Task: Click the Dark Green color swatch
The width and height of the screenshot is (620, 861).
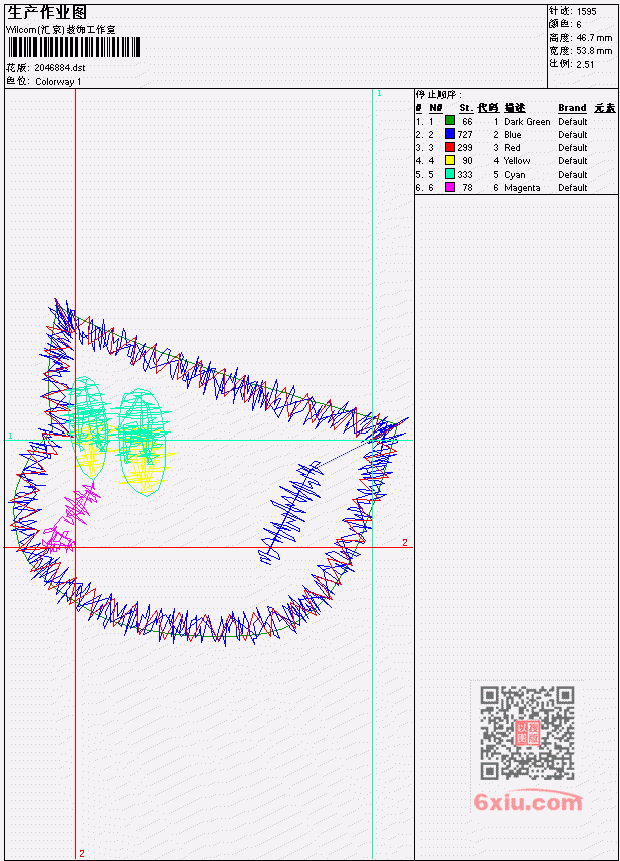Action: click(x=450, y=121)
